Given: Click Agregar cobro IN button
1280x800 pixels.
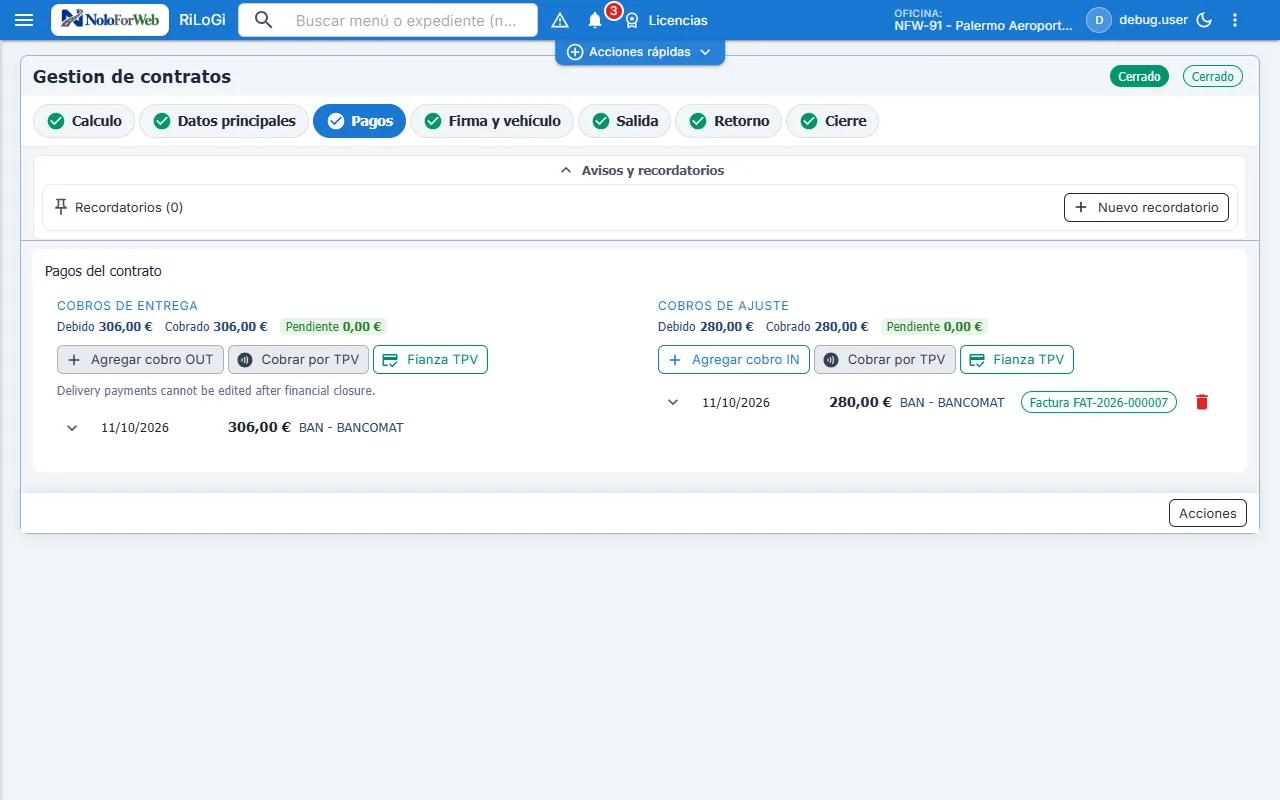Looking at the screenshot, I should coord(734,360).
